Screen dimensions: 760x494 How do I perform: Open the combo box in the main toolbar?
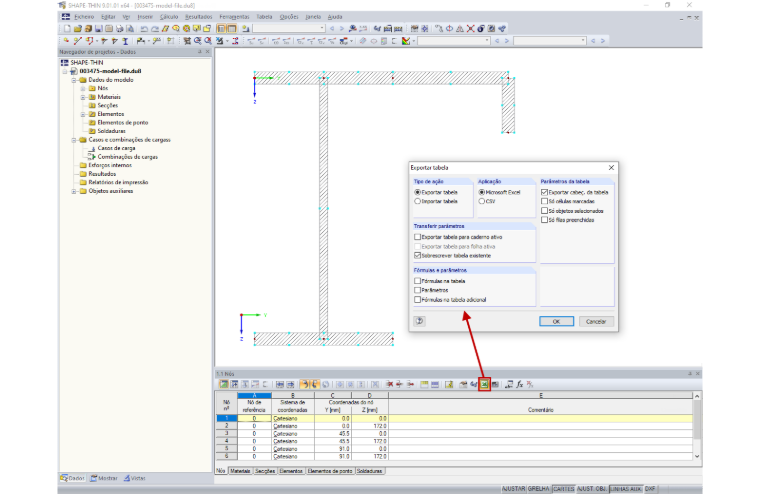[x=322, y=29]
